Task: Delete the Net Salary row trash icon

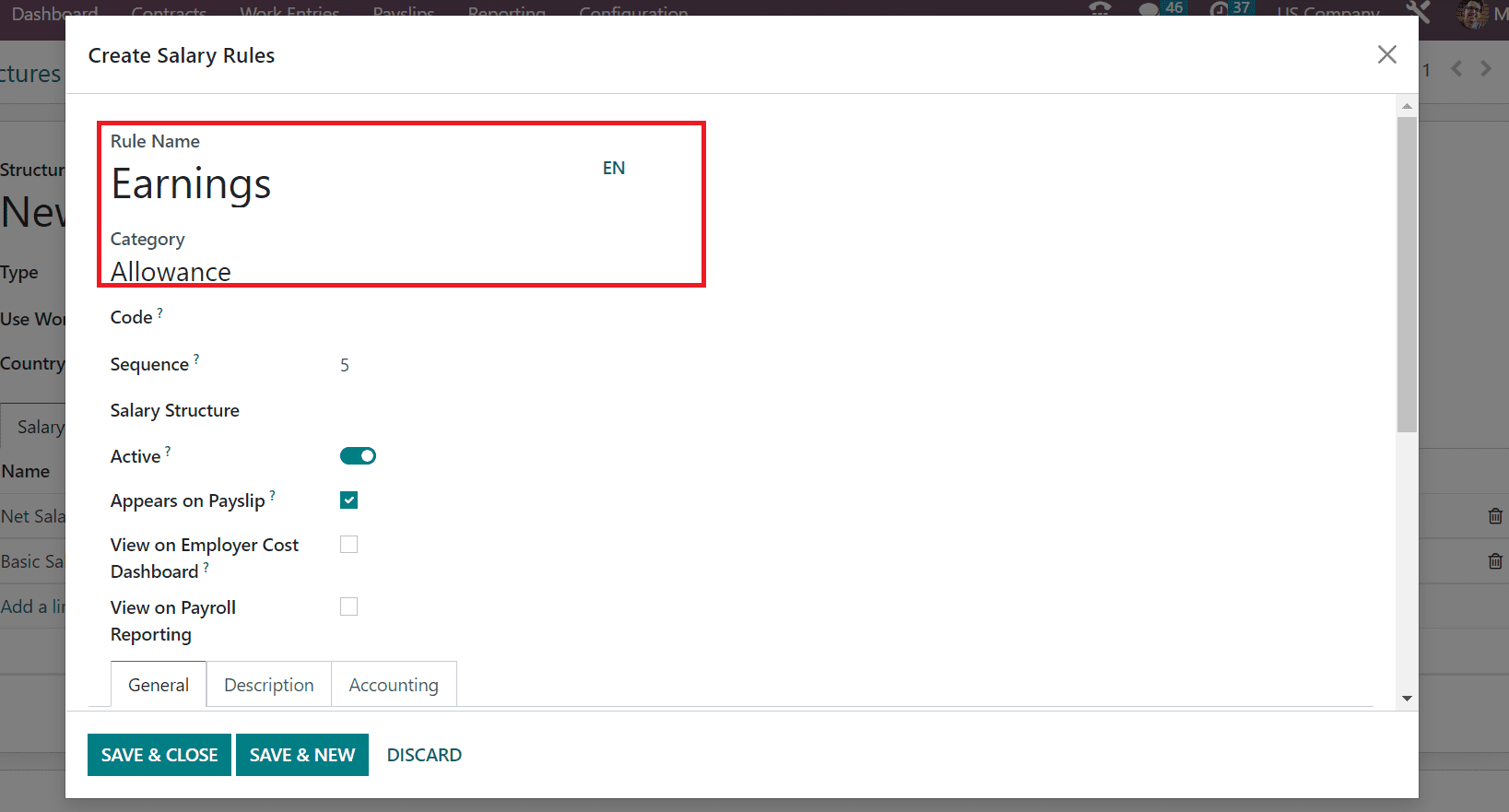Action: coord(1495,516)
